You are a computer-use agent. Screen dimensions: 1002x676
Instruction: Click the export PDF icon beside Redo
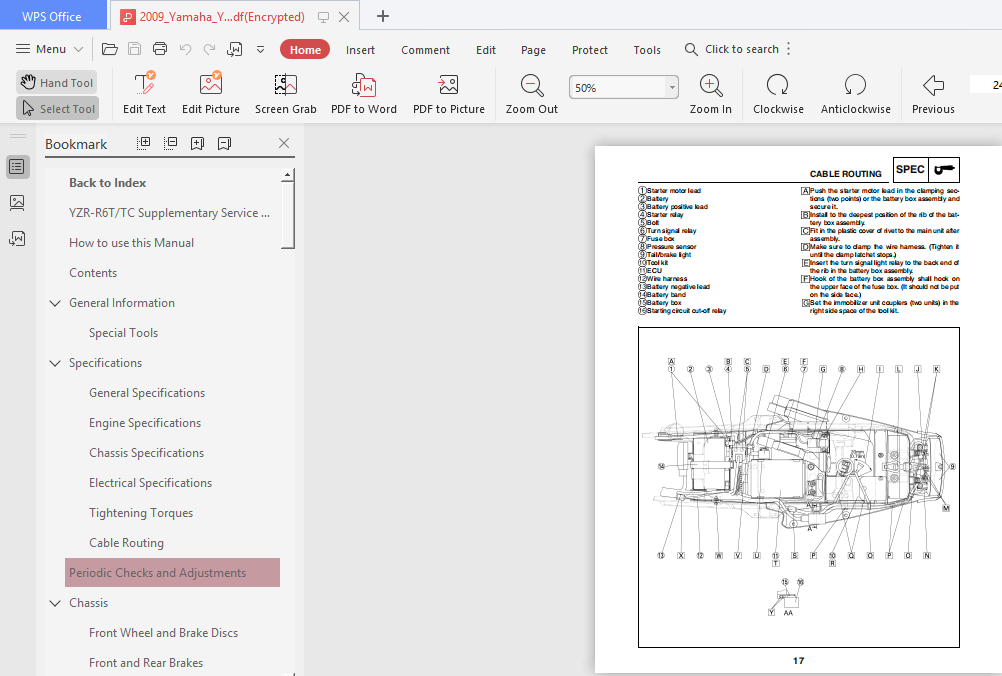235,49
